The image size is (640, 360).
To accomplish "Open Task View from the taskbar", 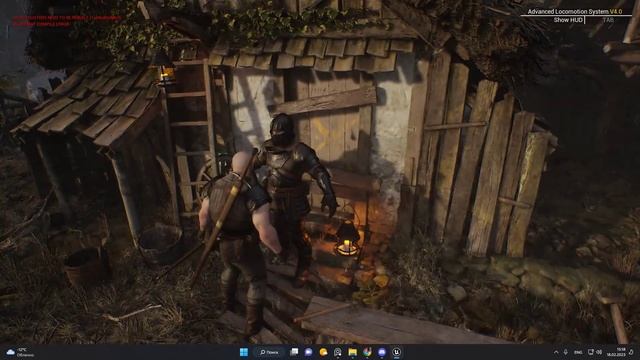I will click(294, 352).
